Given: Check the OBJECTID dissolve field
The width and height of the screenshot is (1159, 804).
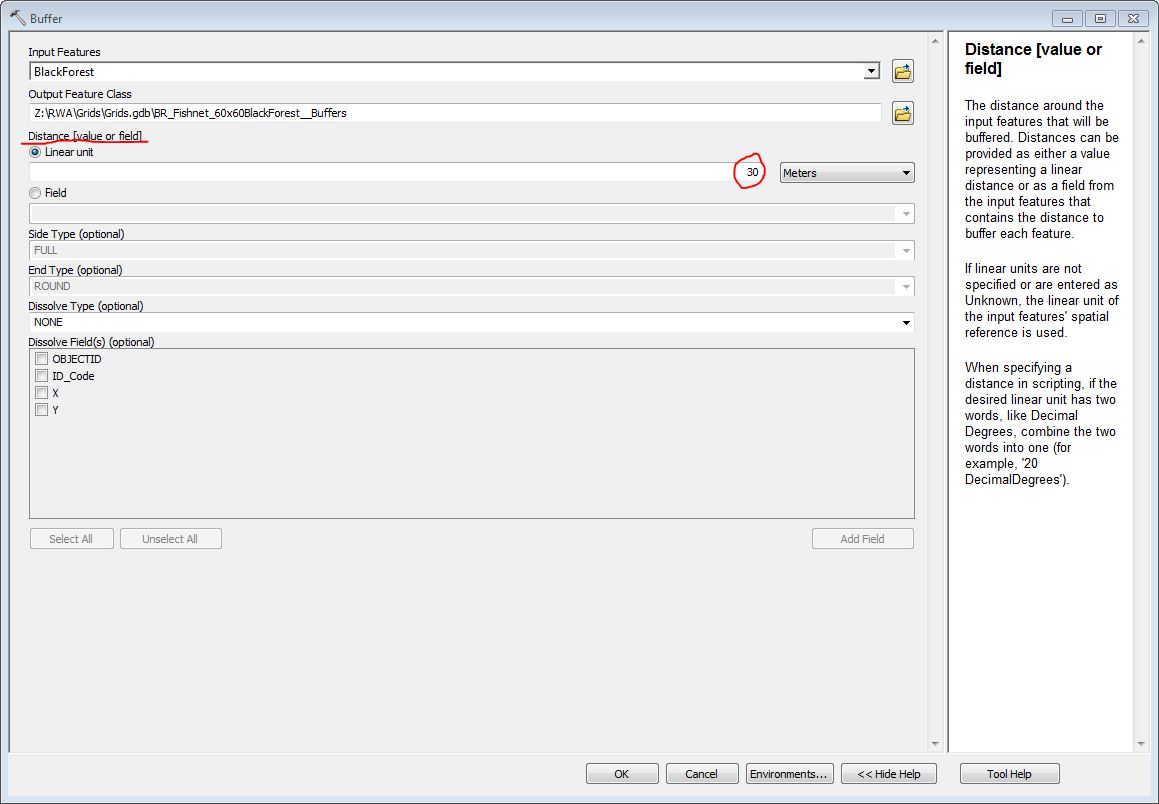Looking at the screenshot, I should [41, 358].
